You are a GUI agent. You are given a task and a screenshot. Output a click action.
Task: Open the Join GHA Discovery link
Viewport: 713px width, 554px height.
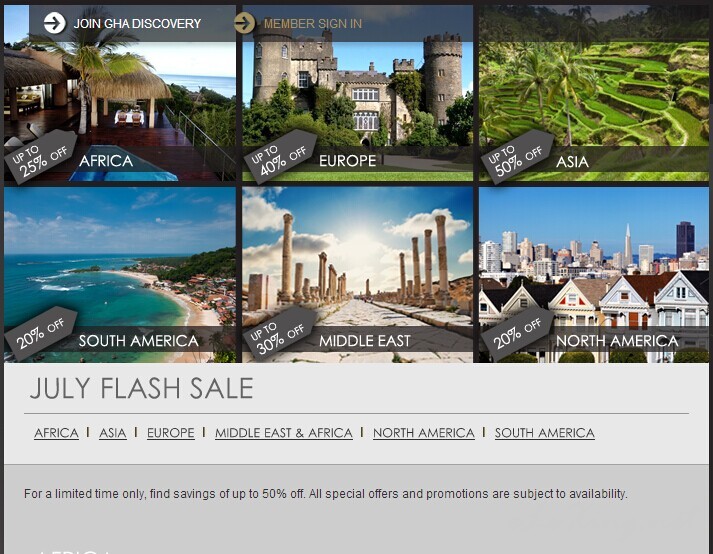pyautogui.click(x=137, y=24)
